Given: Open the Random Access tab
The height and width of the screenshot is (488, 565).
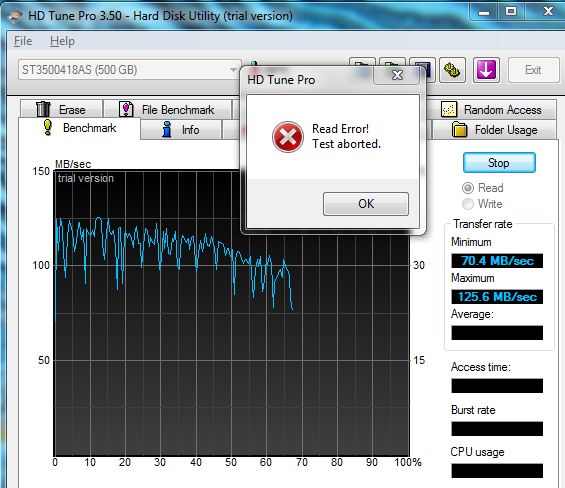Looking at the screenshot, I should 491,110.
